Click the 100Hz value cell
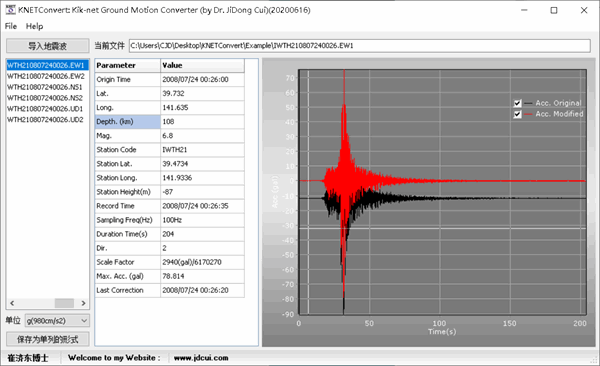Viewport: 600px width, 366px height. click(202, 220)
